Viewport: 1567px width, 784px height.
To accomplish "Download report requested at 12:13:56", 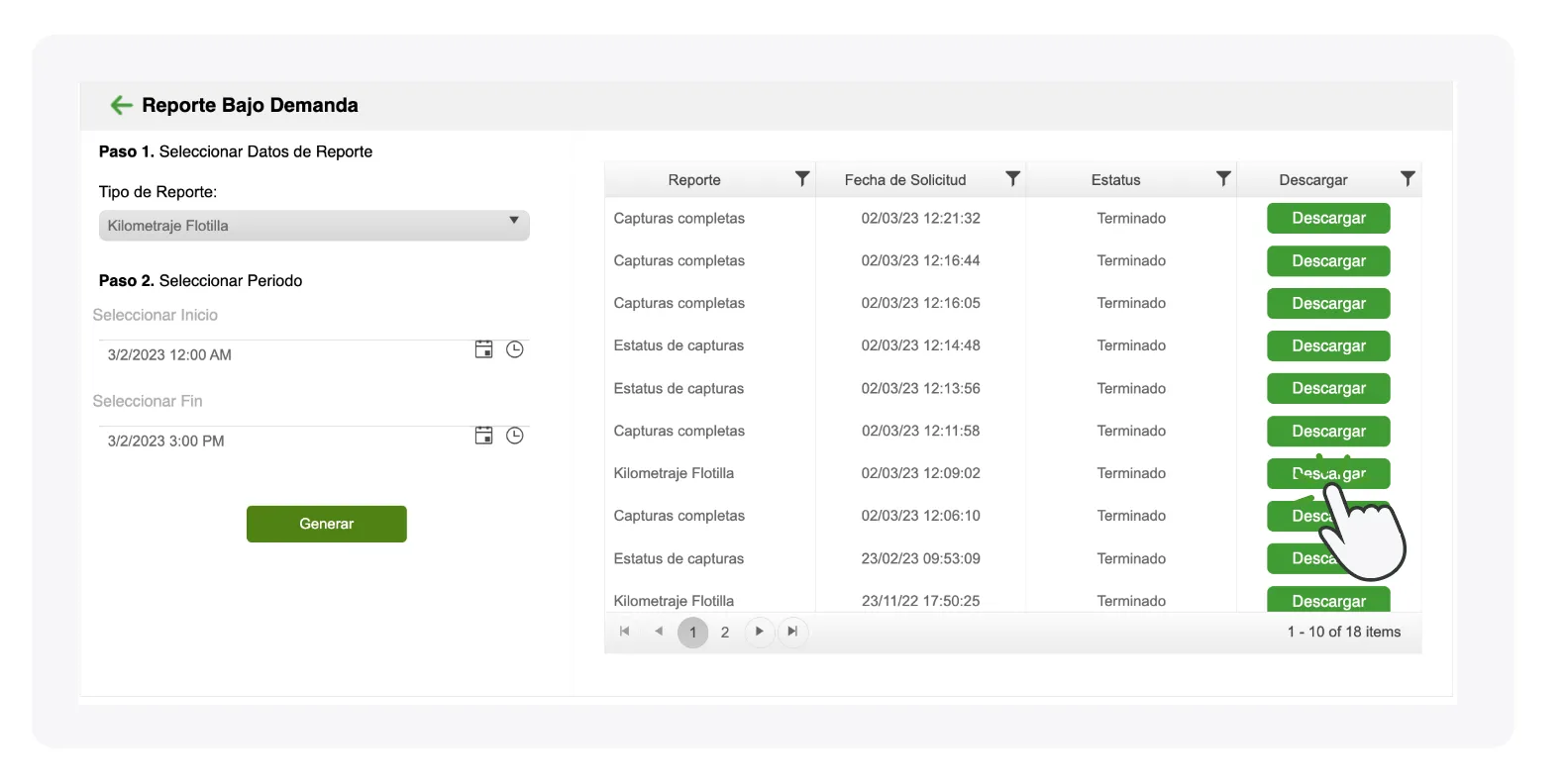I will click(x=1328, y=389).
